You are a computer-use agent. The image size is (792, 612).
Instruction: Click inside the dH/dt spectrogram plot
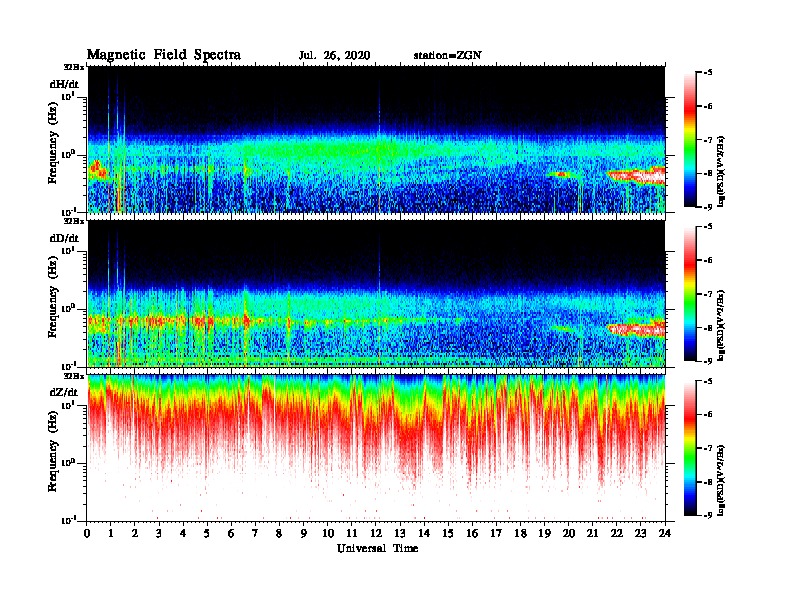pos(376,139)
